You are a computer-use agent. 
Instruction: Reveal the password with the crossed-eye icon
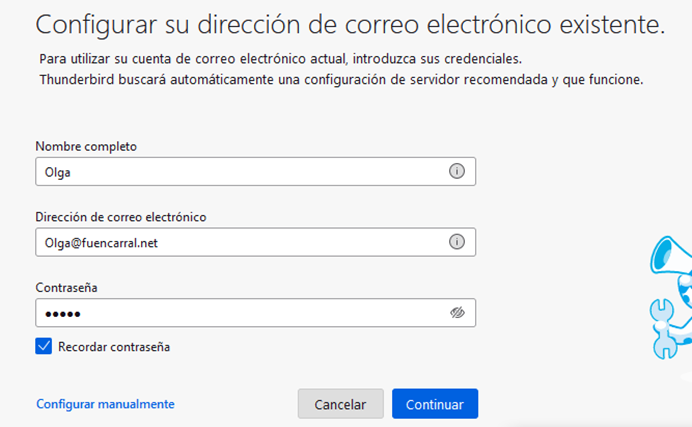(457, 313)
